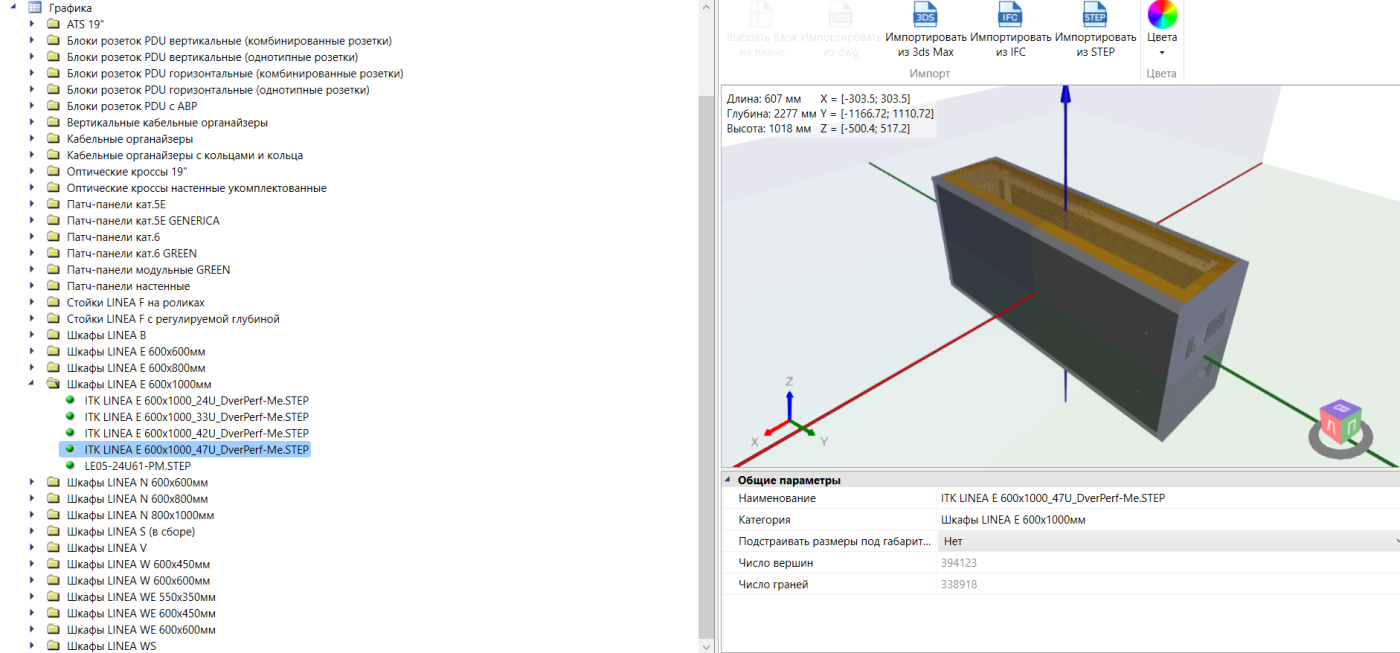
Task: Click the Длина: 607 мм dimension text
Action: tap(764, 99)
